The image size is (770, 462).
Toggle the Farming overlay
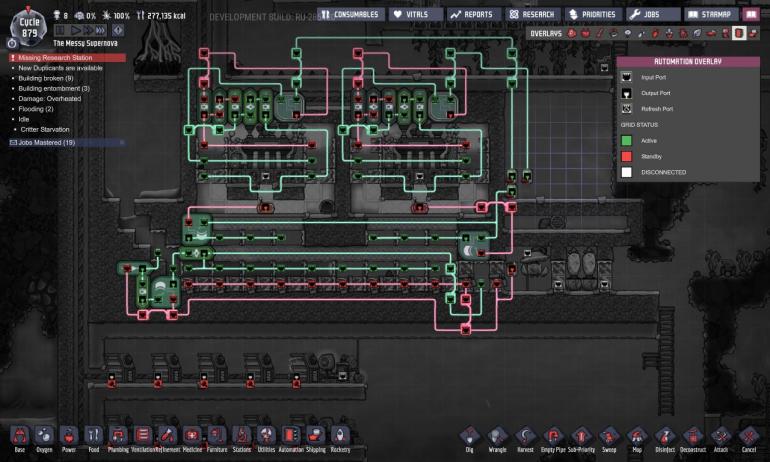coord(697,33)
